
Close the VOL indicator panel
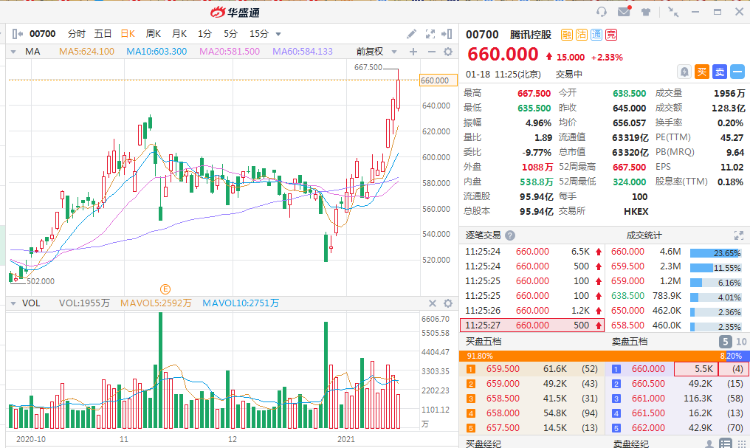click(x=432, y=303)
